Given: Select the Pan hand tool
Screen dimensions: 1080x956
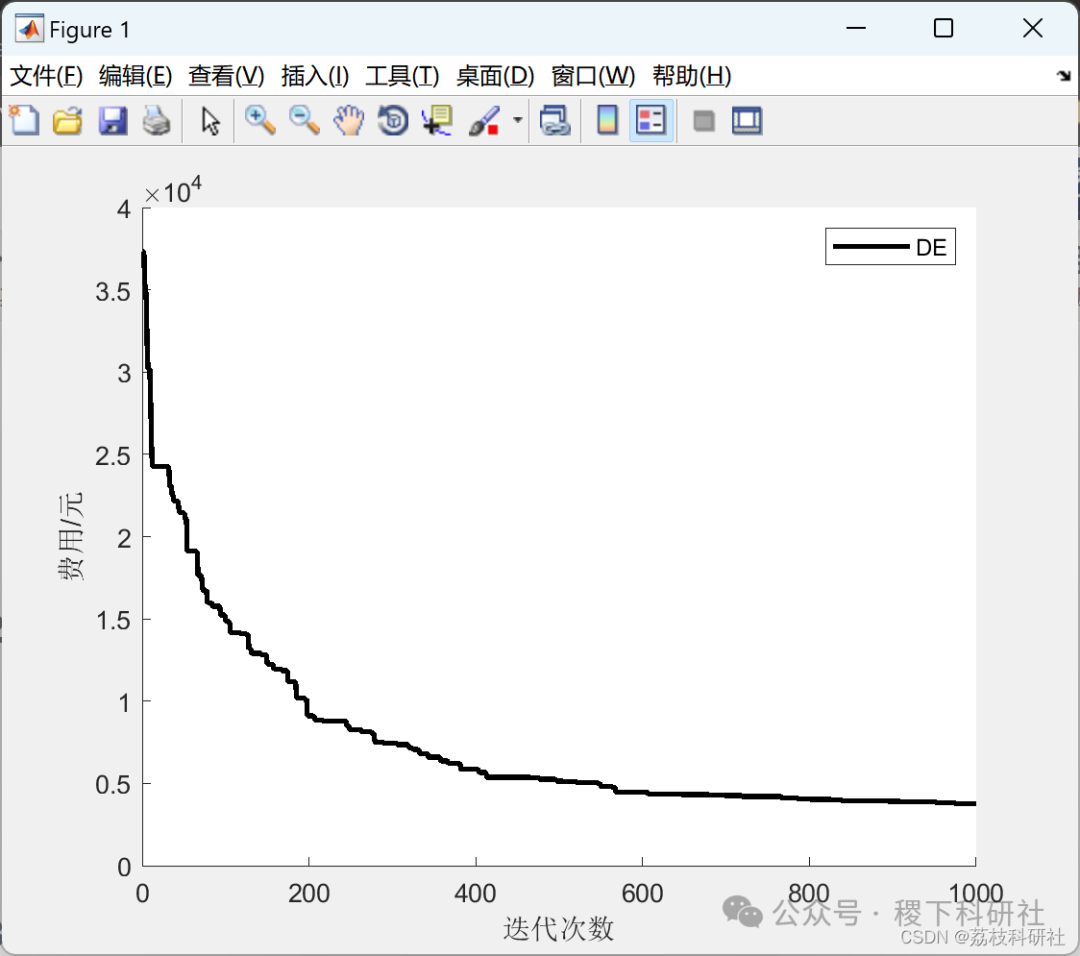Looking at the screenshot, I should point(349,121).
